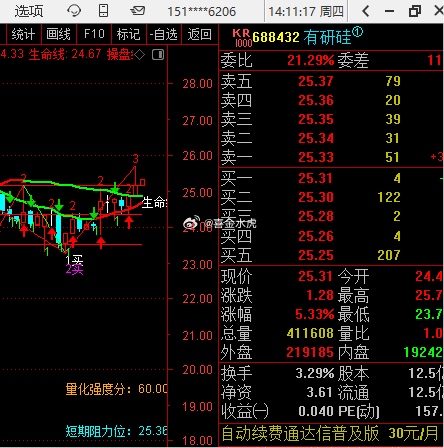Viewport: 444px width, 448px height.
Task: Open the message envelope icon
Action: click(137, 11)
